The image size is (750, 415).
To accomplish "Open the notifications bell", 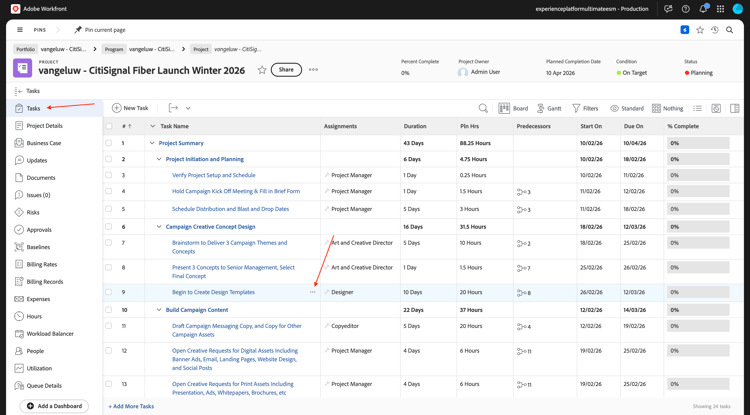I will click(703, 9).
